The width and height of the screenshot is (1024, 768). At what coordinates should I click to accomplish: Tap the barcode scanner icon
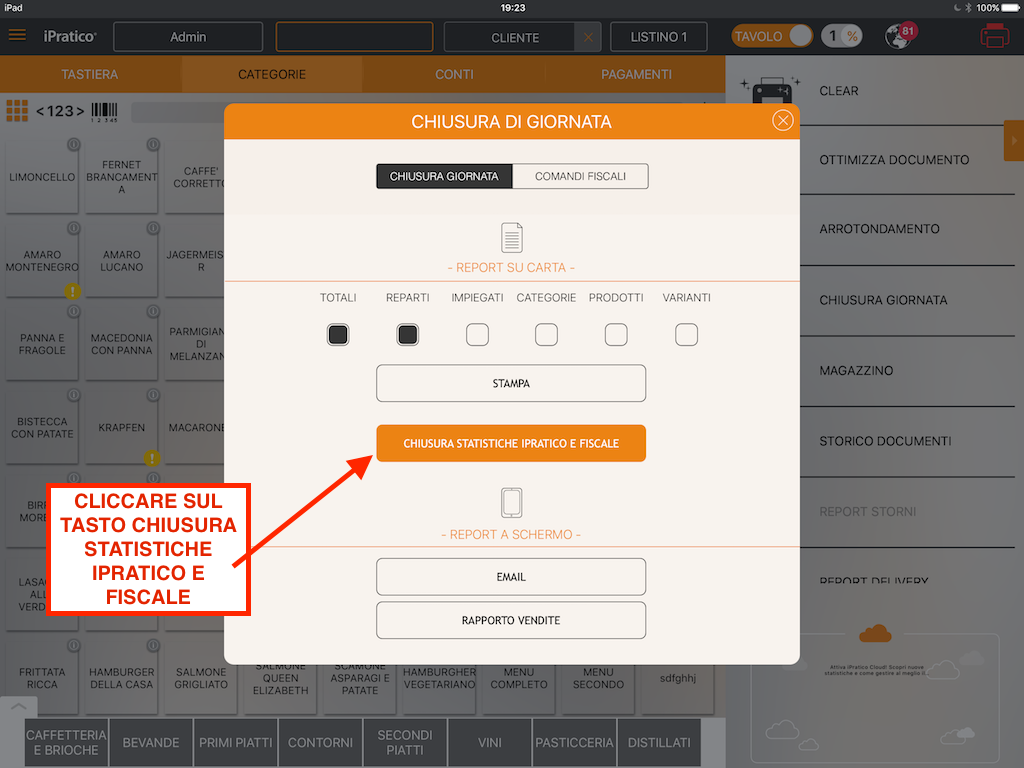(104, 112)
